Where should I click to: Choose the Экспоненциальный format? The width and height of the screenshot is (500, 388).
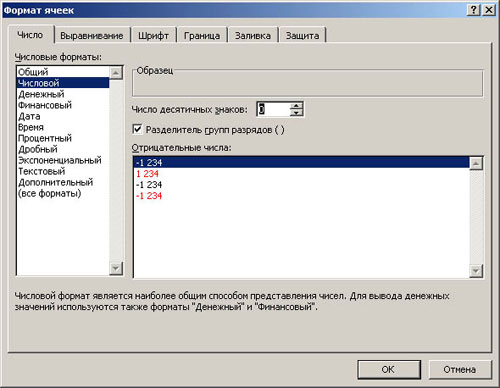tap(63, 160)
